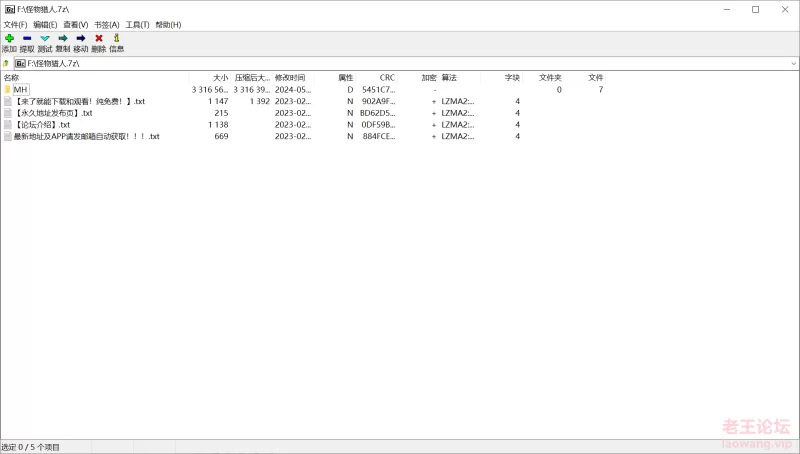Minimize the 7-Zip window
The width and height of the screenshot is (800, 454).
[x=727, y=9]
